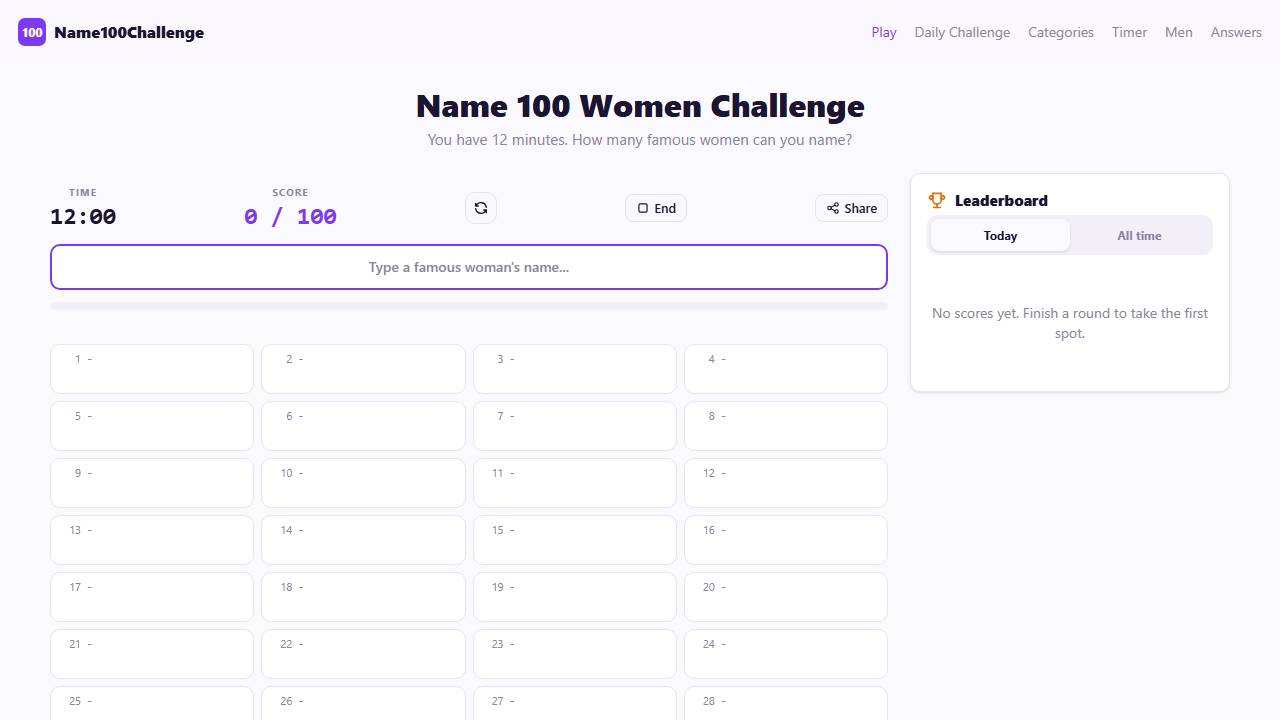The width and height of the screenshot is (1280, 720).
Task: Click the TIME label
Action: [x=83, y=192]
